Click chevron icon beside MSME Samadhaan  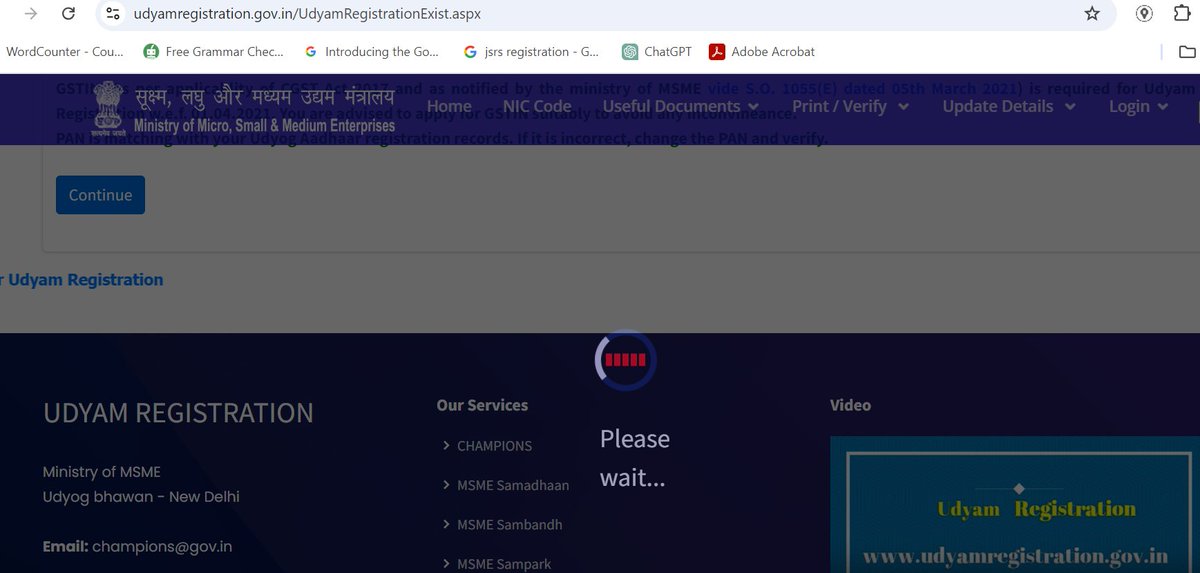446,484
